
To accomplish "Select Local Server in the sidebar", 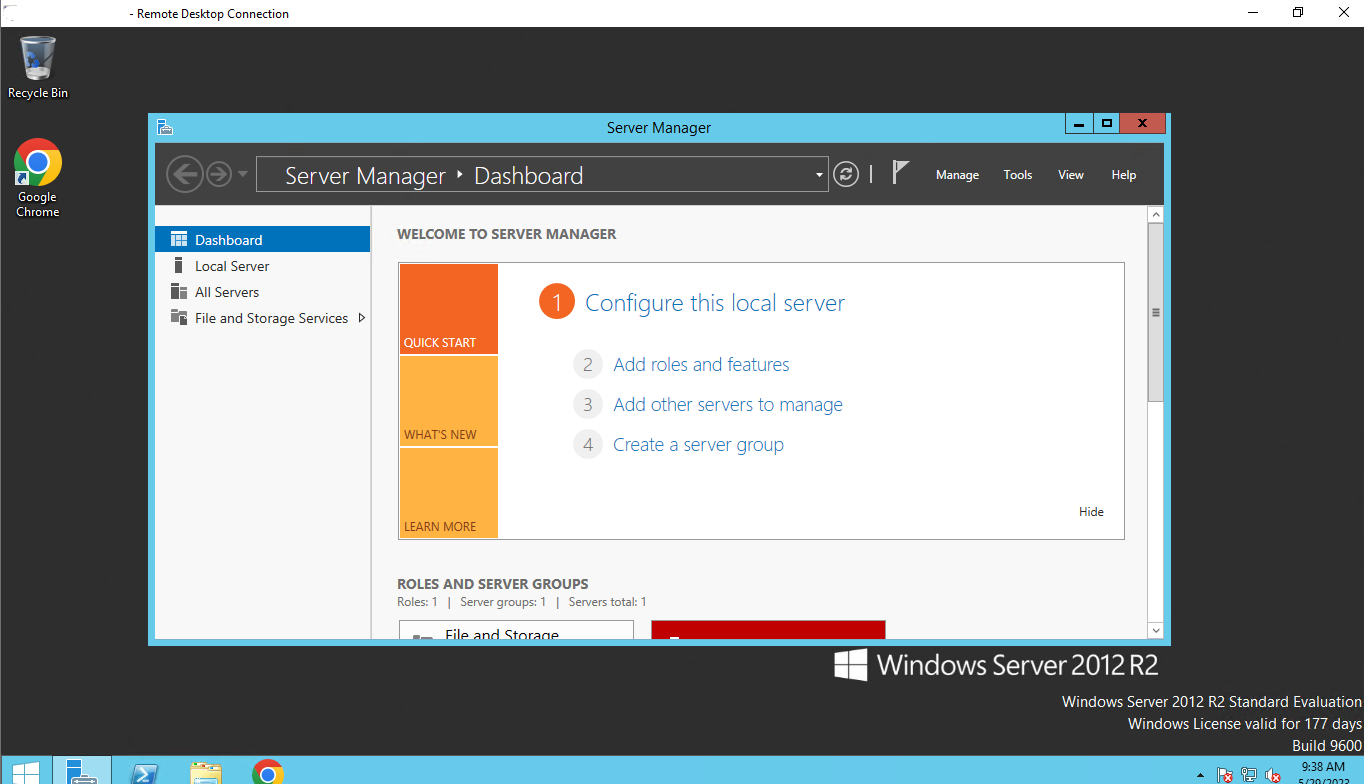I will point(262,266).
